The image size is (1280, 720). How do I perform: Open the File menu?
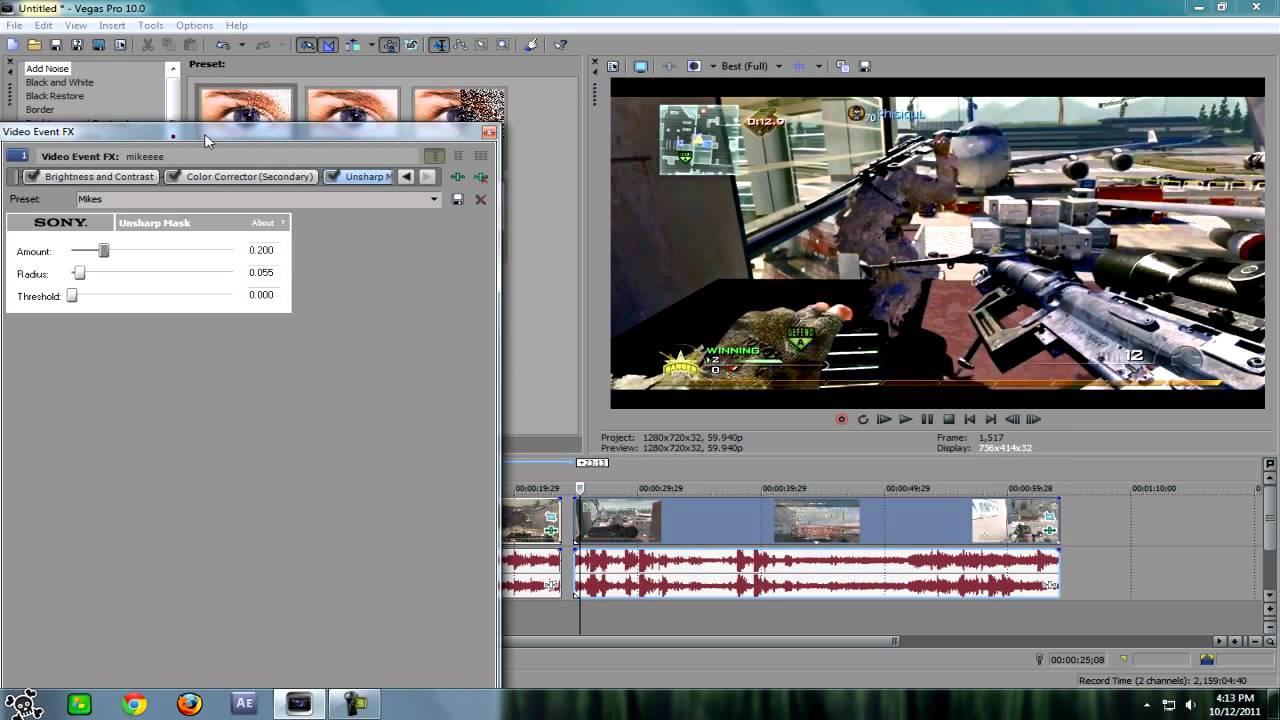pos(14,25)
